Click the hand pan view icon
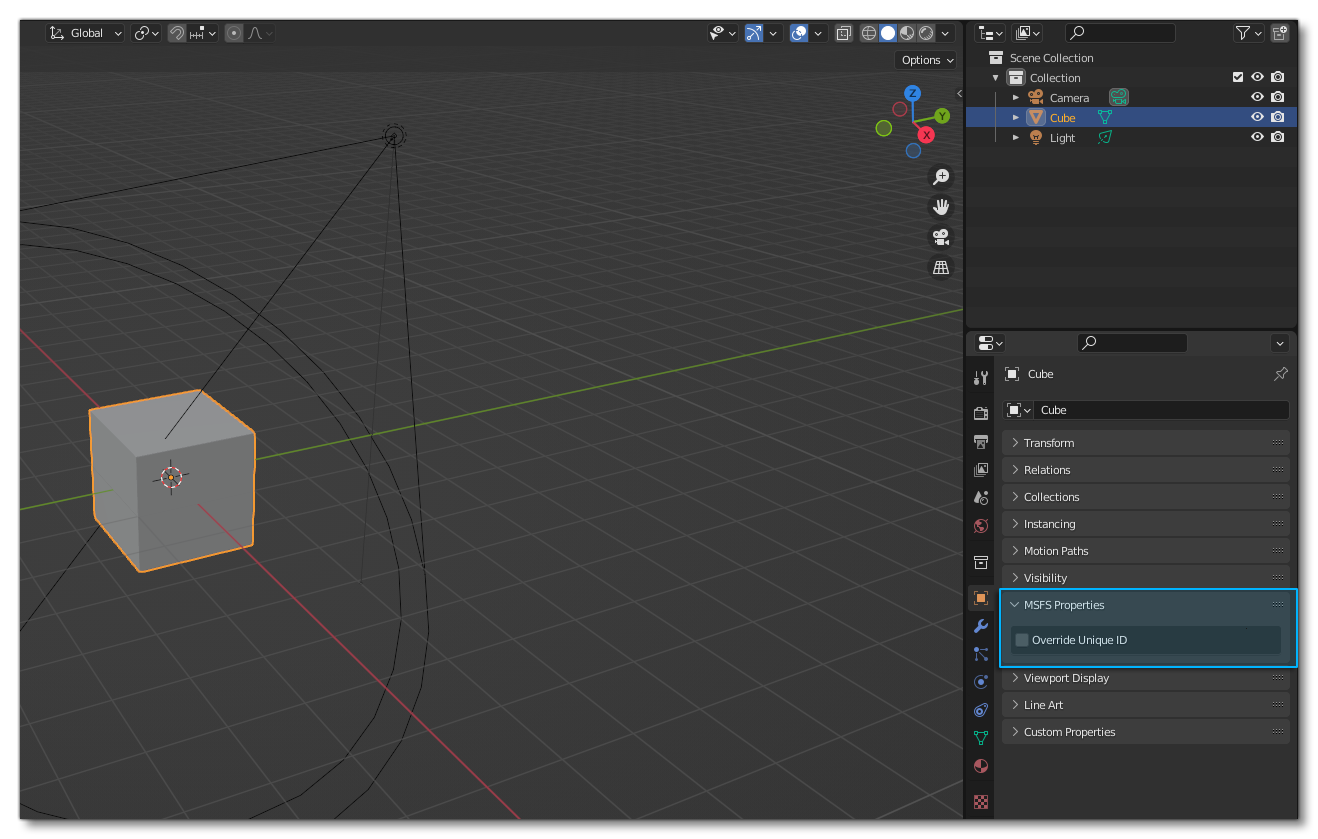Viewport: 1318px width, 839px height. [x=941, y=207]
